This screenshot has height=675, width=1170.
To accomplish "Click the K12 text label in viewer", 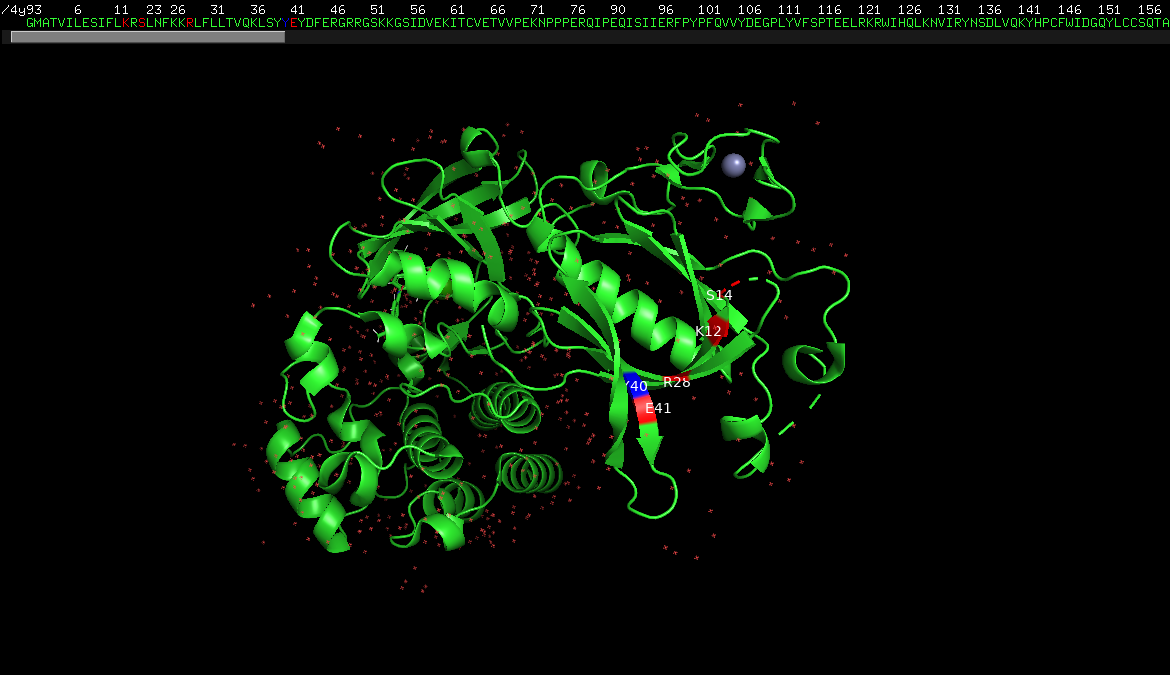I will pyautogui.click(x=708, y=331).
